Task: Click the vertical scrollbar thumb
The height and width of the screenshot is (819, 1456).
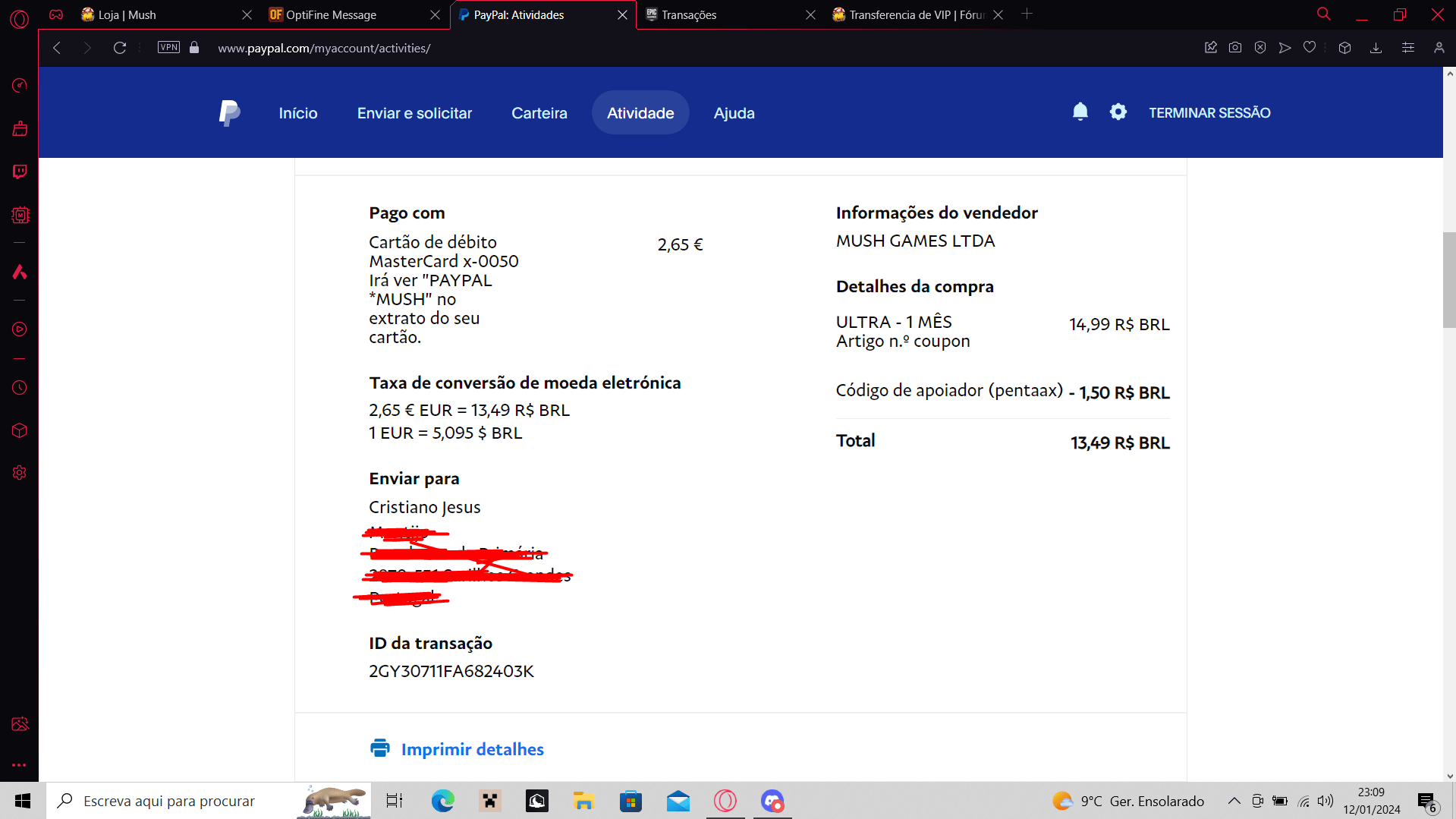Action: 1449,279
